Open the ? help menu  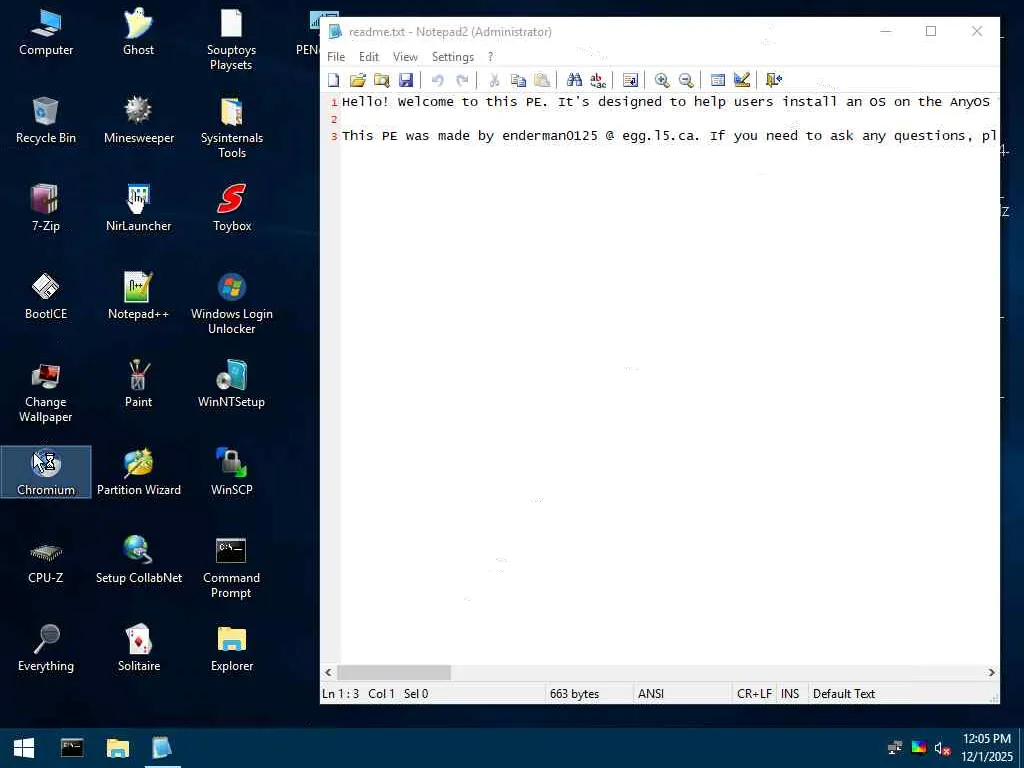(x=490, y=57)
